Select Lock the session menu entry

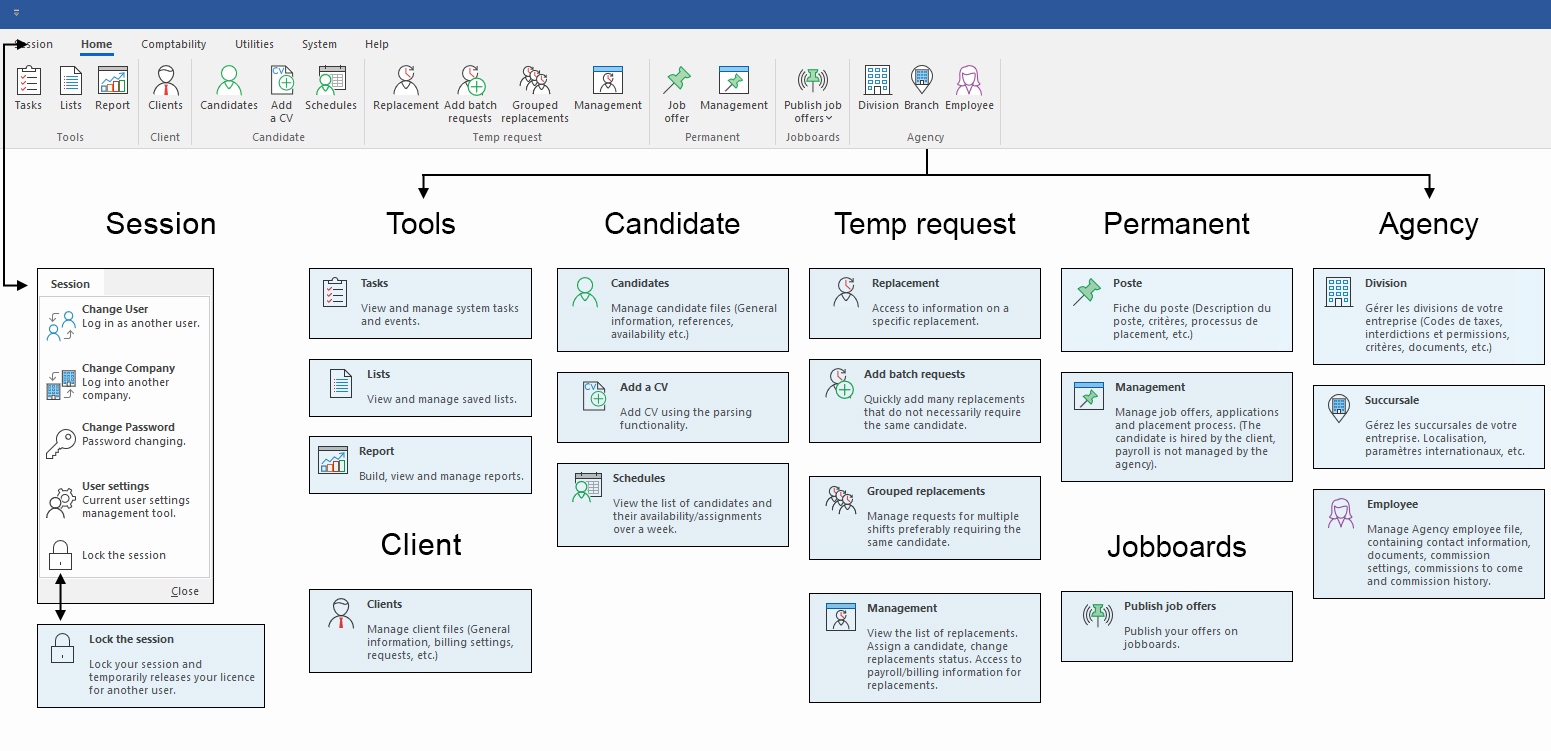click(x=123, y=555)
